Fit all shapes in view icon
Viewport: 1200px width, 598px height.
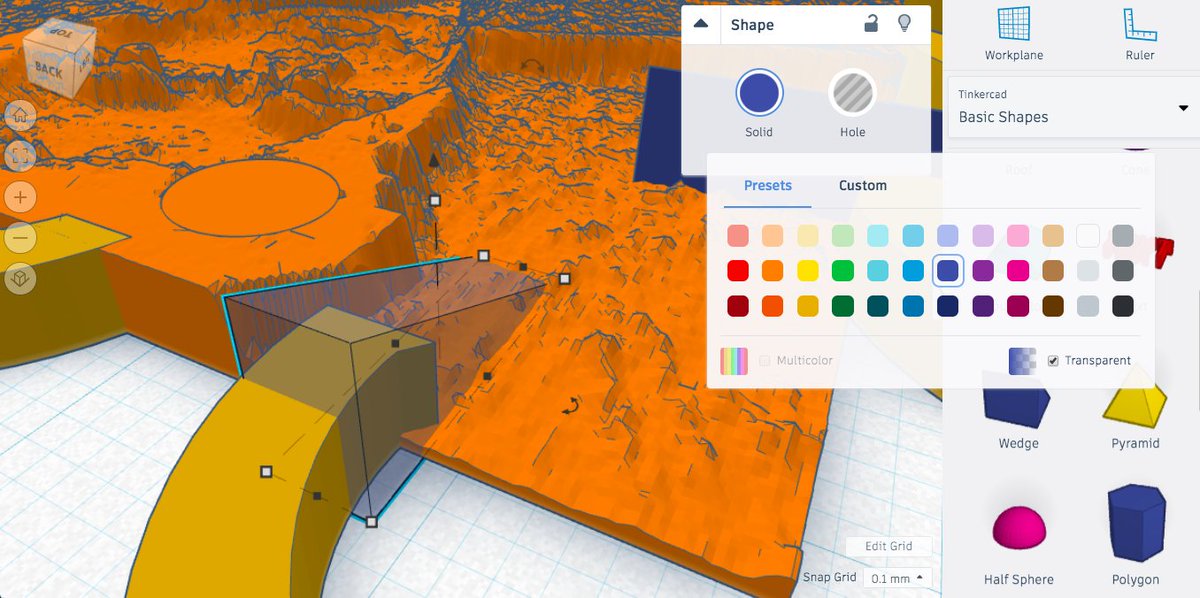19,155
